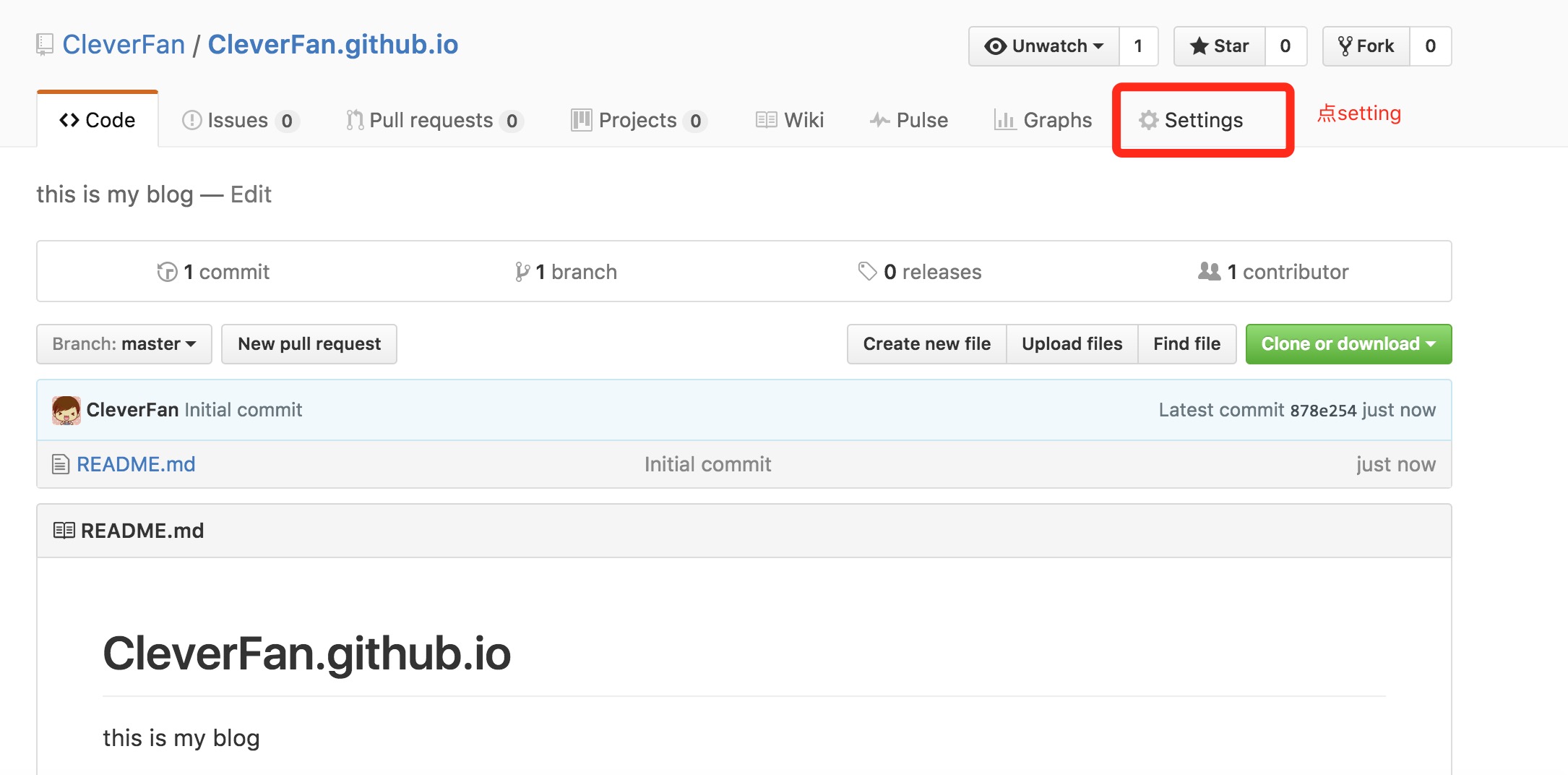
Task: Click the code brackets icon on Code tab
Action: (69, 120)
